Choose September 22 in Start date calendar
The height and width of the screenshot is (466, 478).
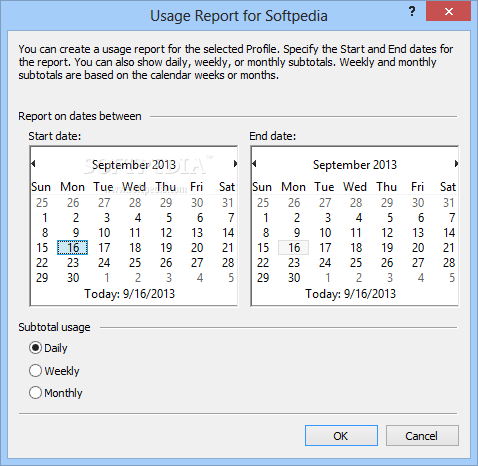pyautogui.click(x=42, y=263)
